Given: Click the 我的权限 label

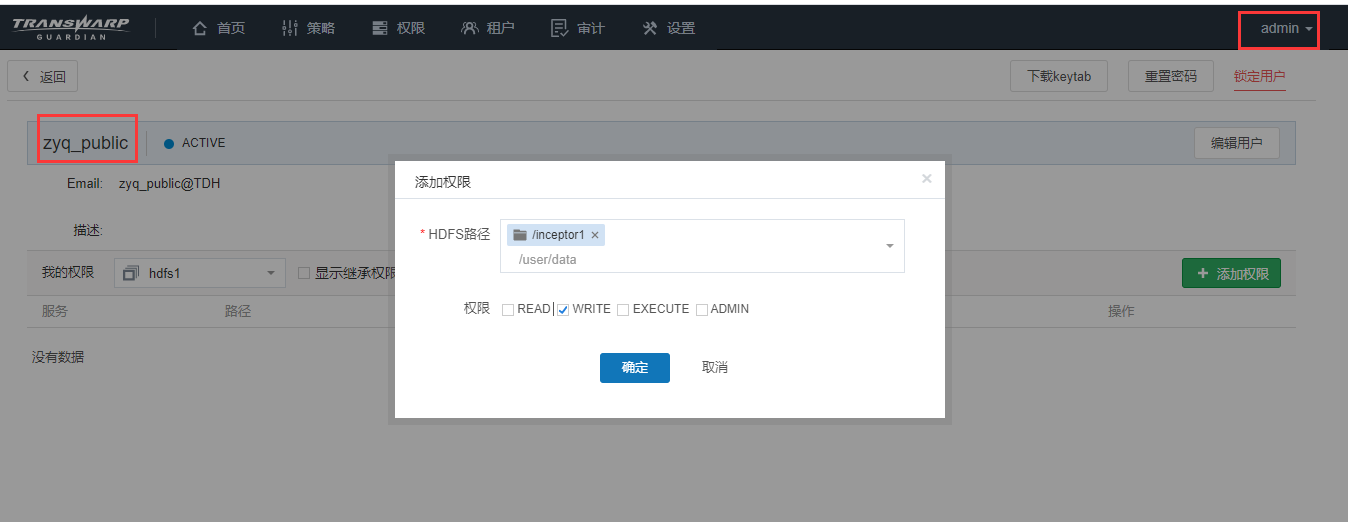Looking at the screenshot, I should tap(68, 272).
